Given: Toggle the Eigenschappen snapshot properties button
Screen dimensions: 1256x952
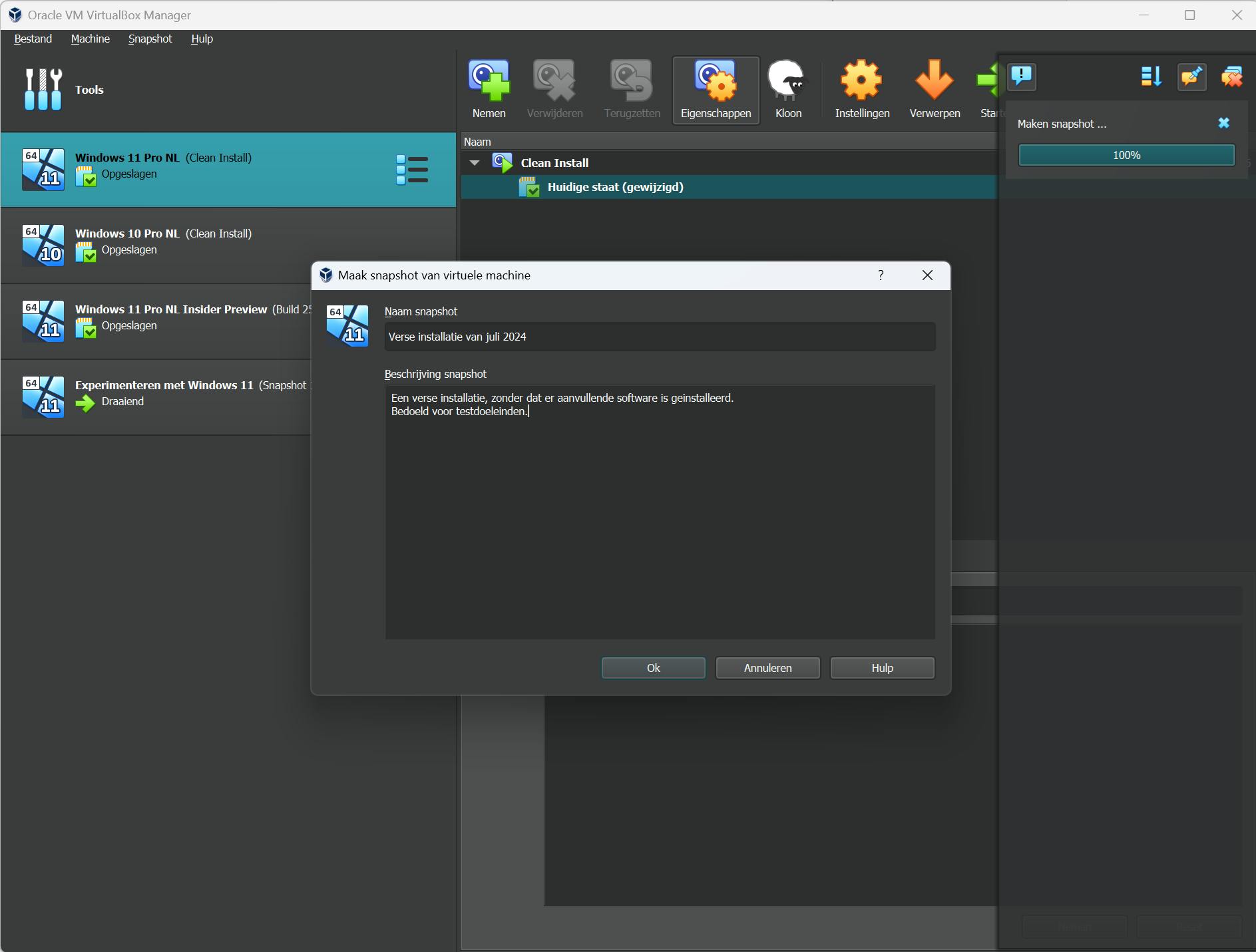Looking at the screenshot, I should coord(716,90).
